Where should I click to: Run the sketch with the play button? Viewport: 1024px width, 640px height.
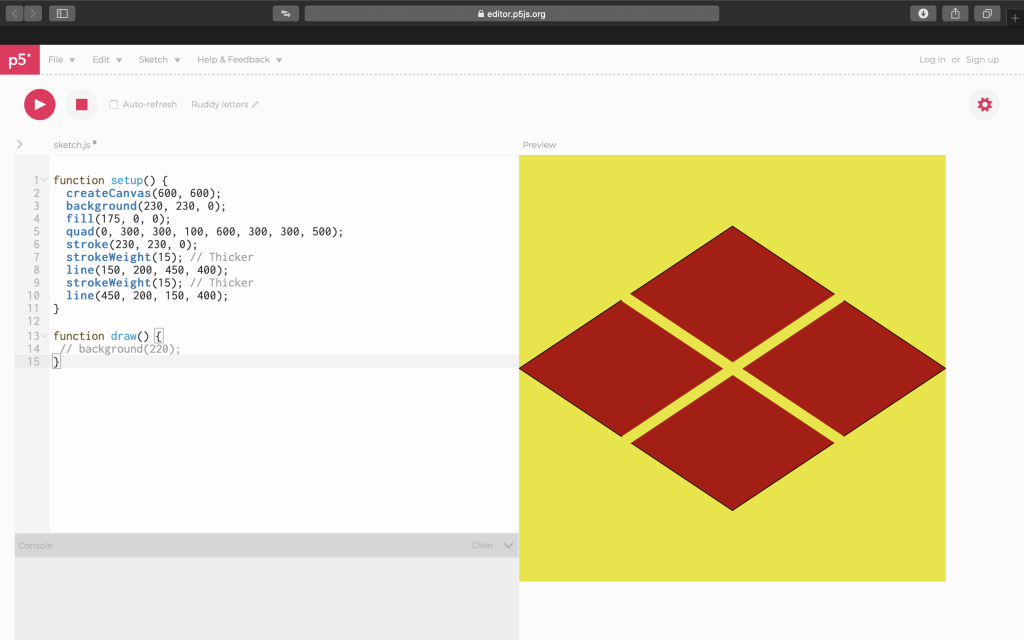(39, 104)
